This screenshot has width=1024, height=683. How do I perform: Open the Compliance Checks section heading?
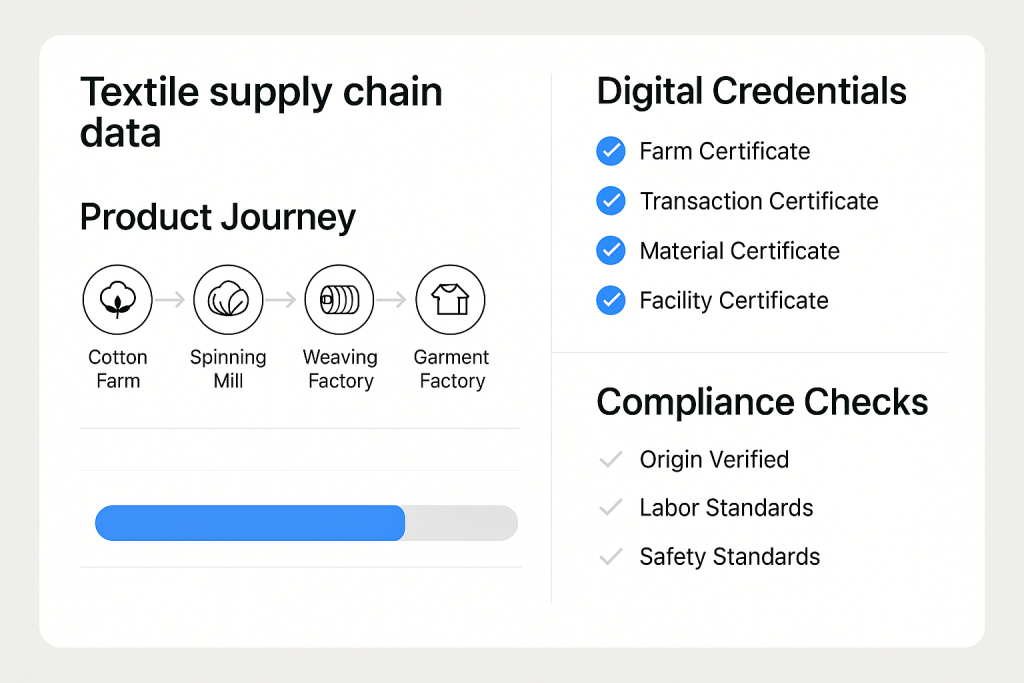pos(762,402)
